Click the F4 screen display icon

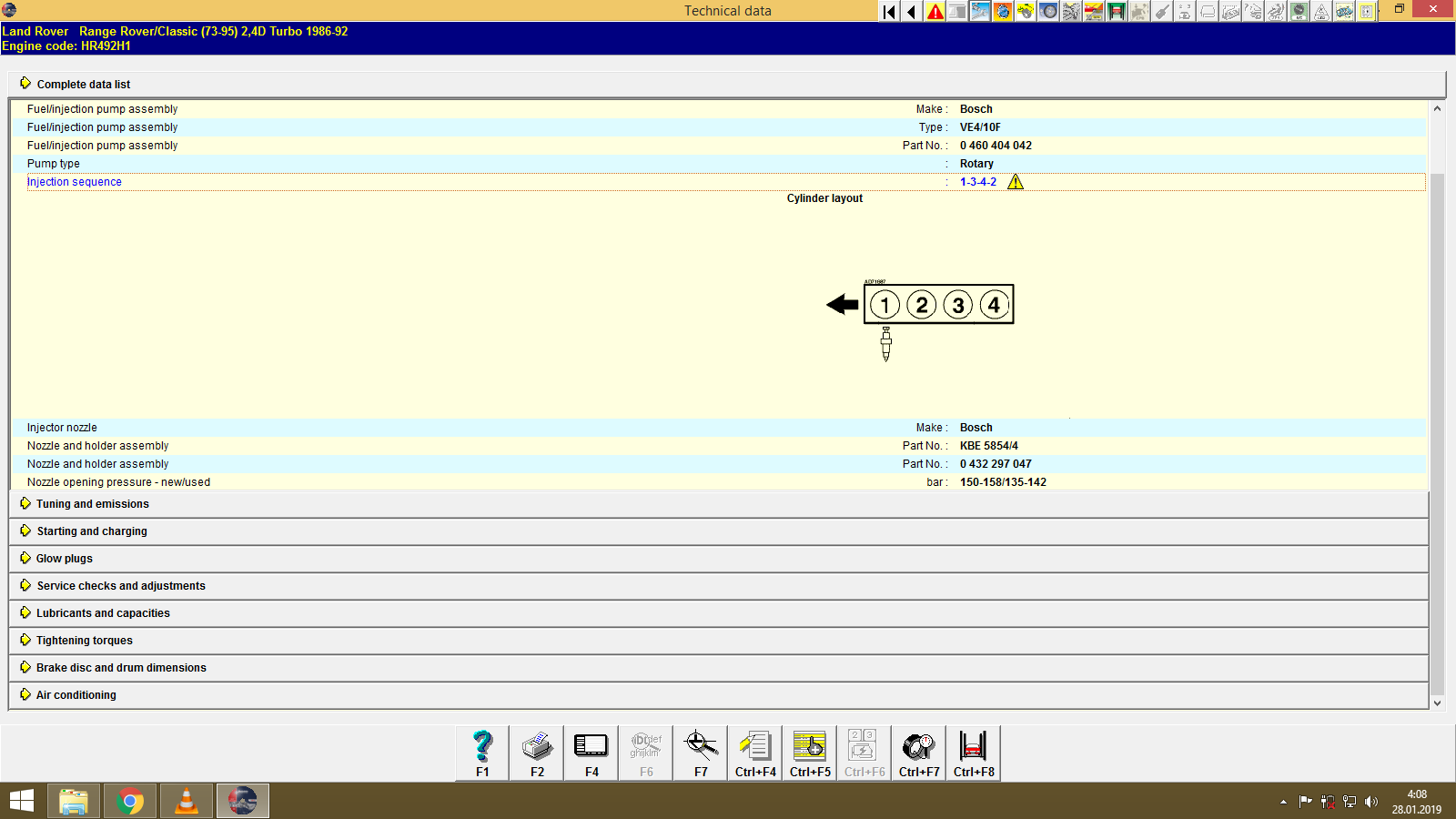tap(591, 746)
